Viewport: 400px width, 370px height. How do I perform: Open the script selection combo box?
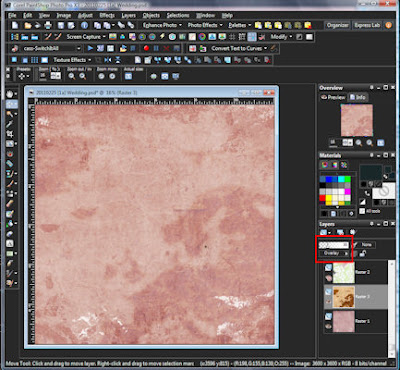[x=51, y=48]
